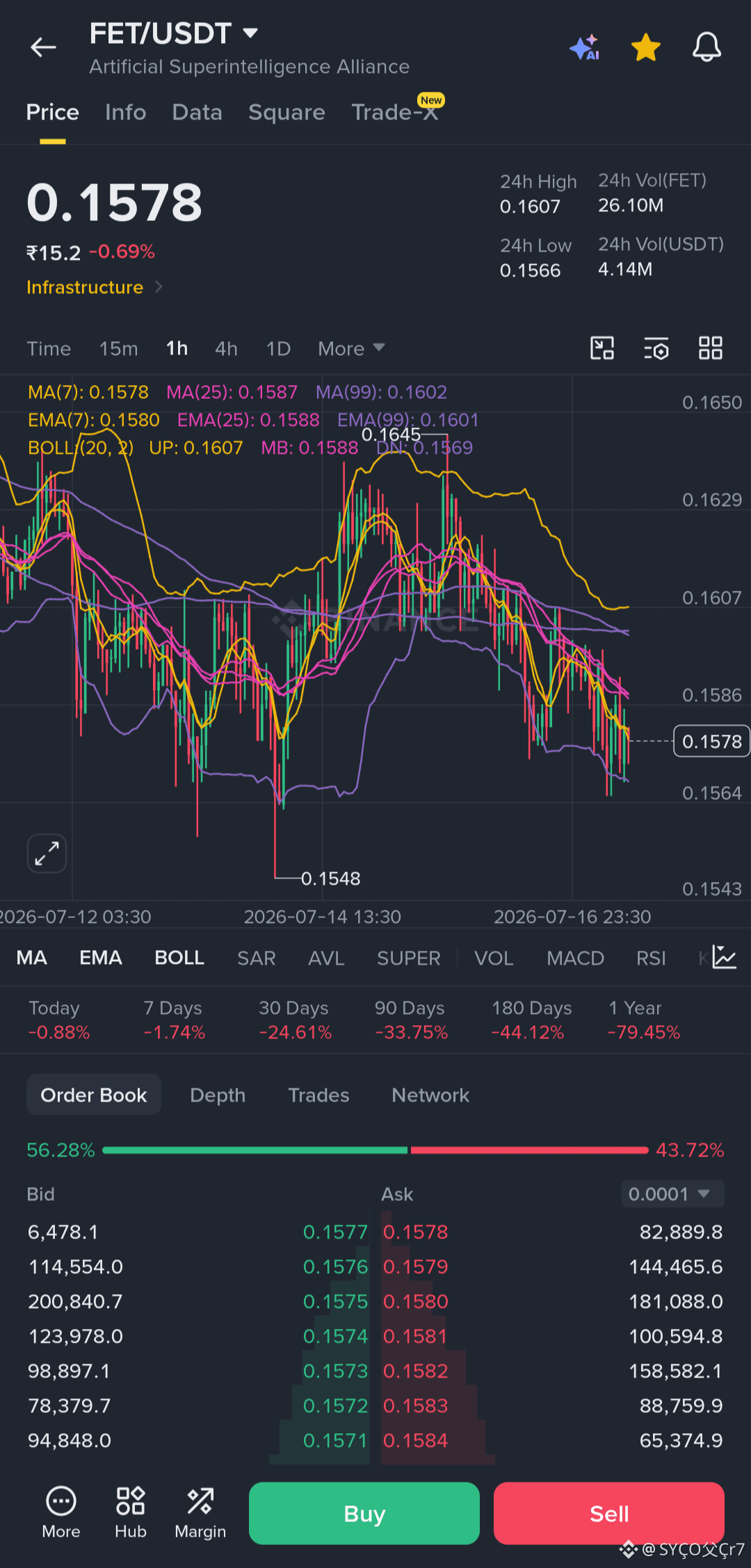Image resolution: width=751 pixels, height=1568 pixels.
Task: Switch to the Depth tab
Action: tap(218, 1095)
